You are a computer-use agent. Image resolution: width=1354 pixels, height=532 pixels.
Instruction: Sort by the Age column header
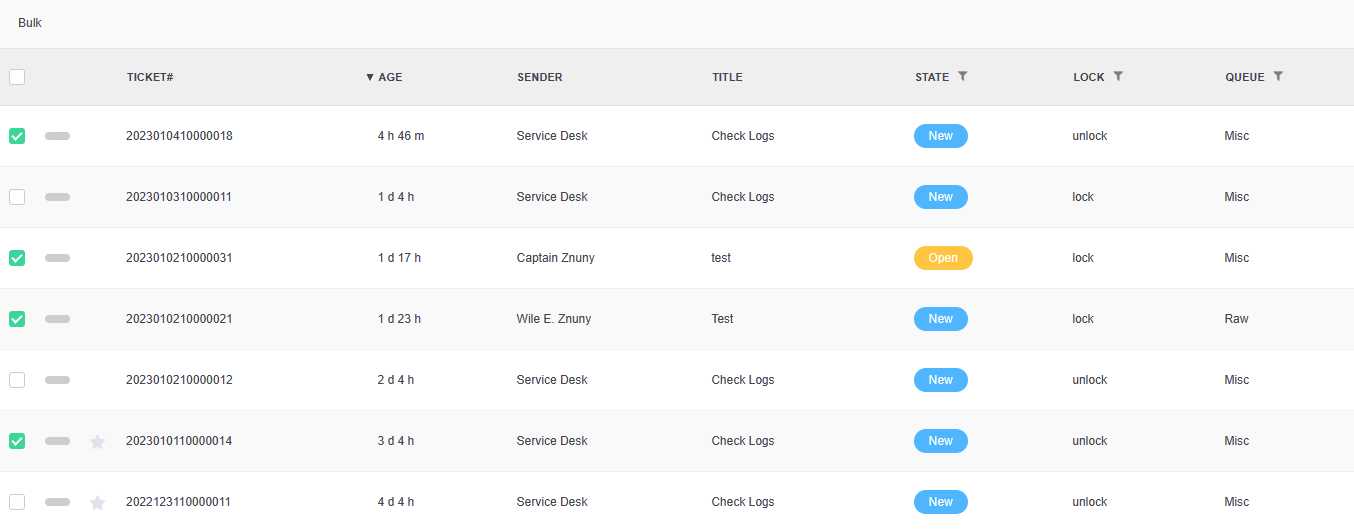coord(390,77)
